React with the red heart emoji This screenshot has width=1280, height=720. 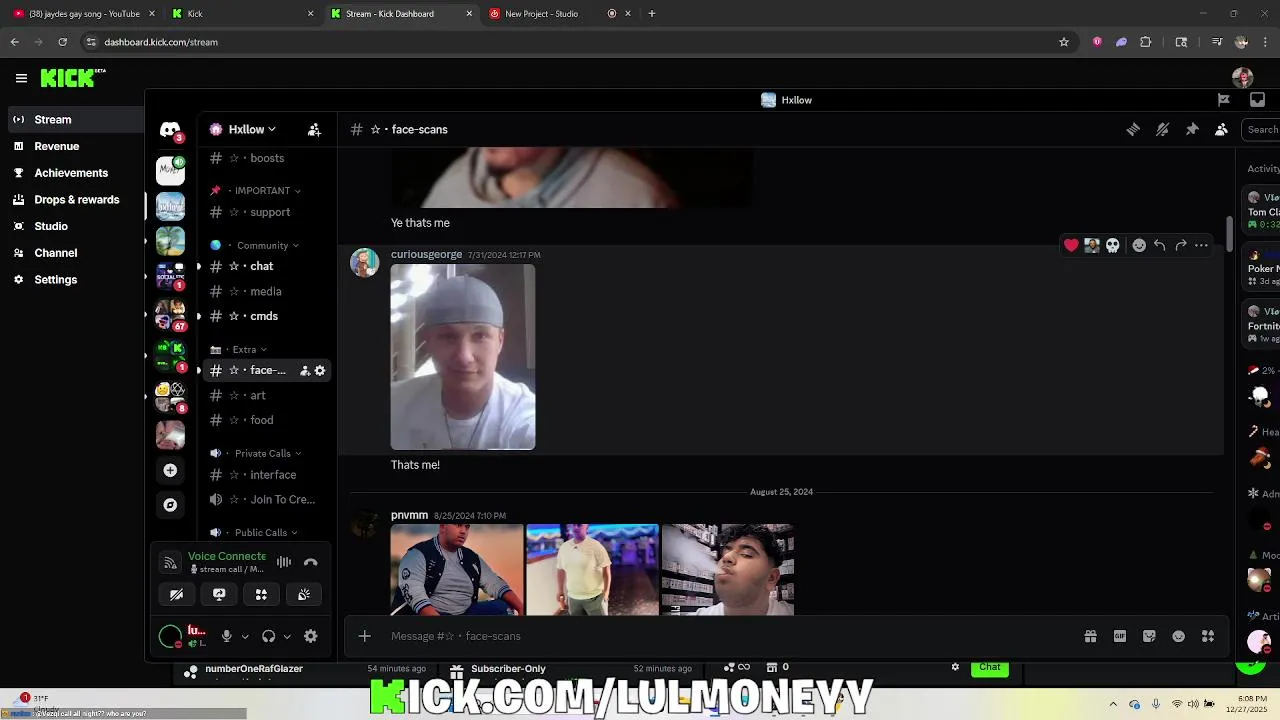click(1071, 245)
